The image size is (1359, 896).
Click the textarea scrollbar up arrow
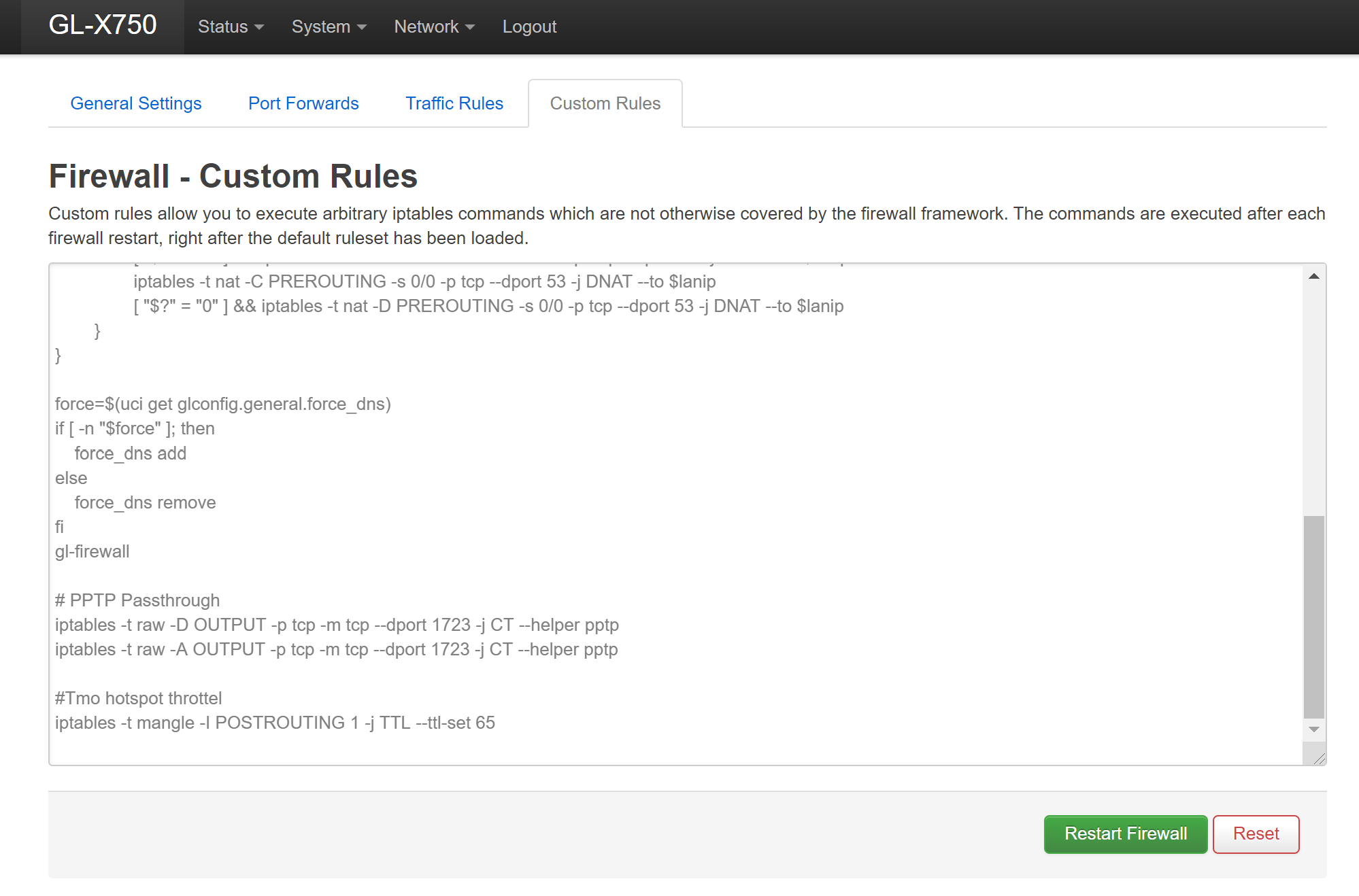click(1313, 276)
